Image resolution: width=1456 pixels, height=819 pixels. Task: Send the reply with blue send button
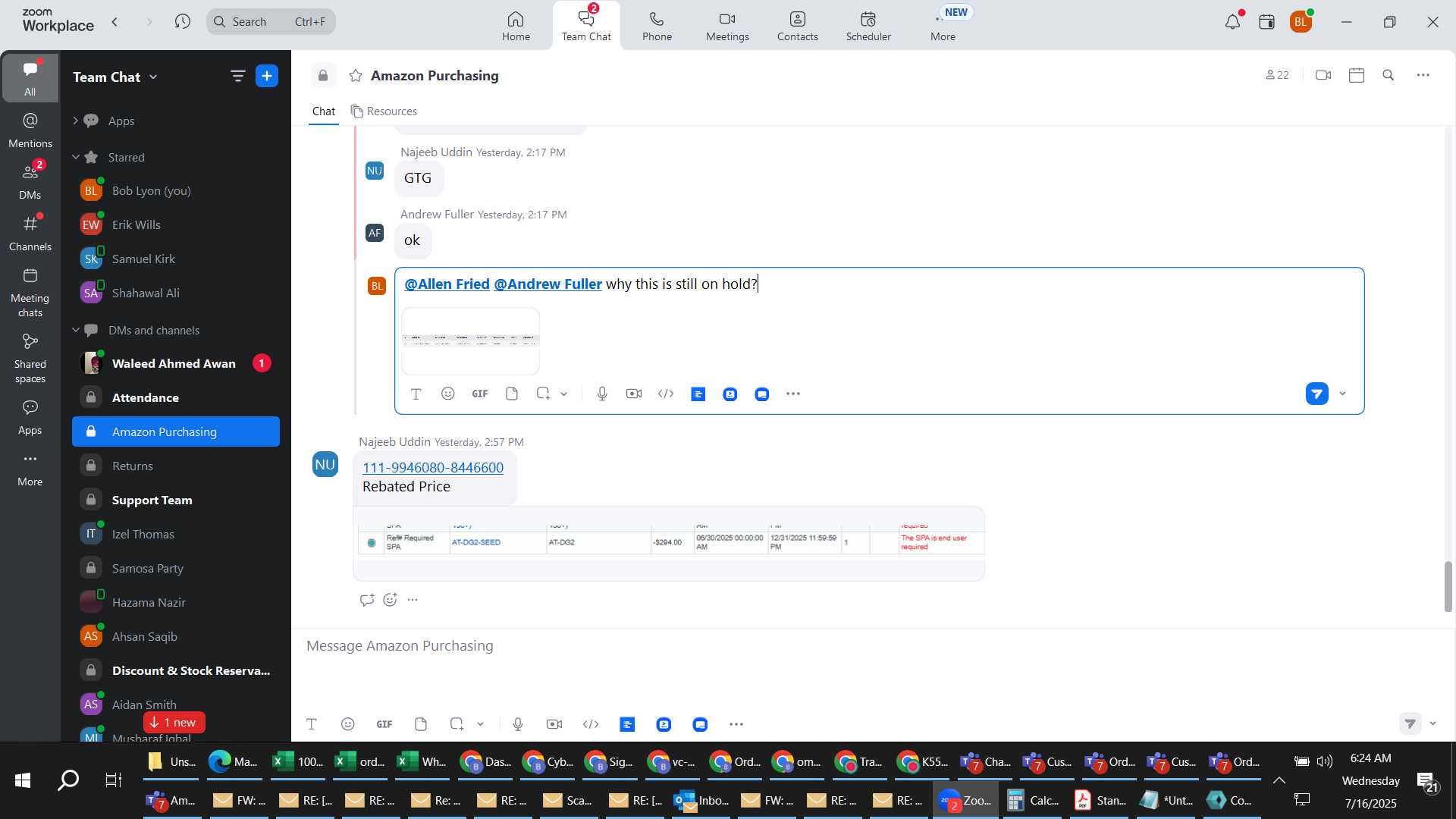click(1317, 394)
